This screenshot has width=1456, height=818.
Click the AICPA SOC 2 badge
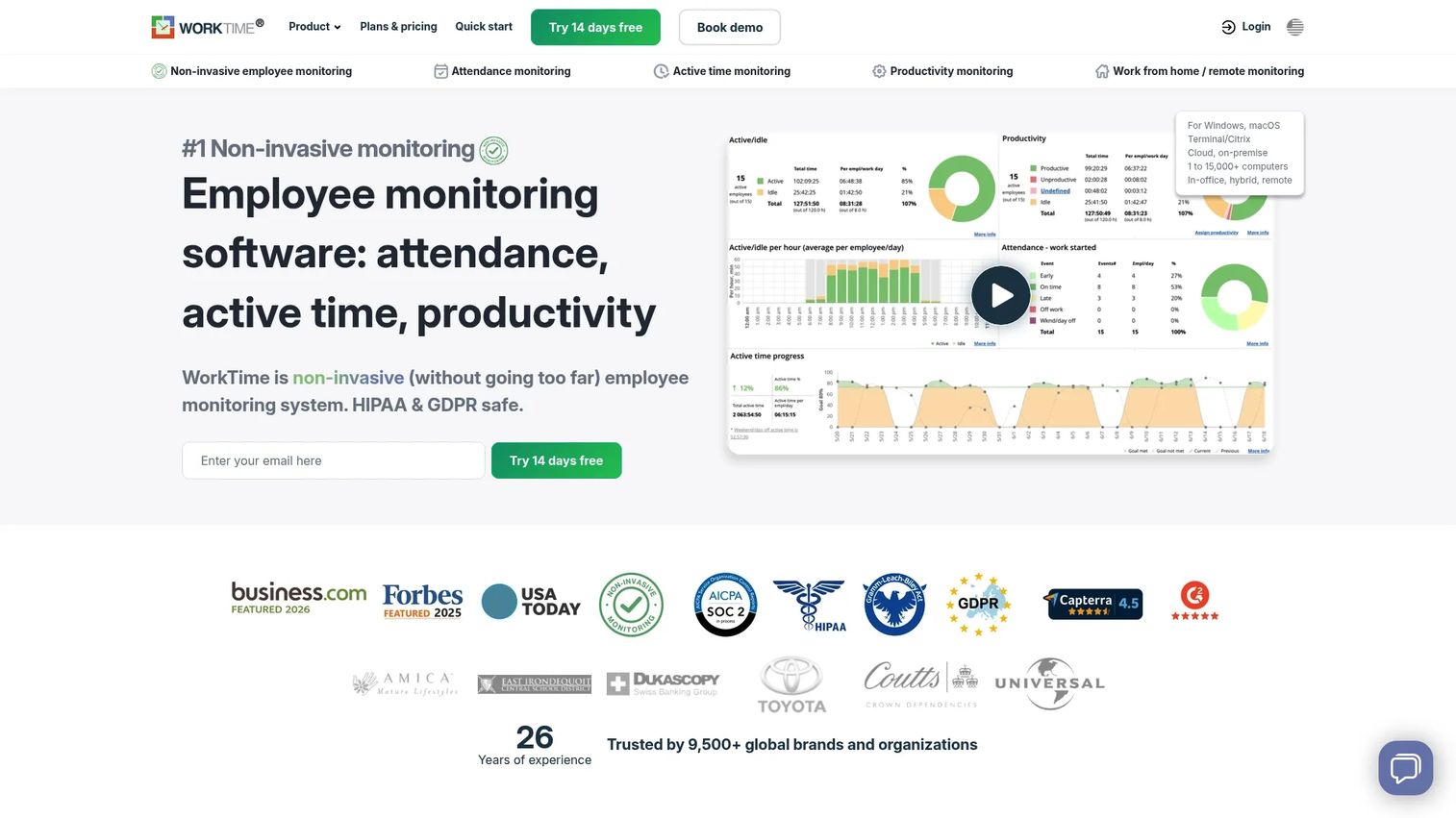pyautogui.click(x=725, y=605)
